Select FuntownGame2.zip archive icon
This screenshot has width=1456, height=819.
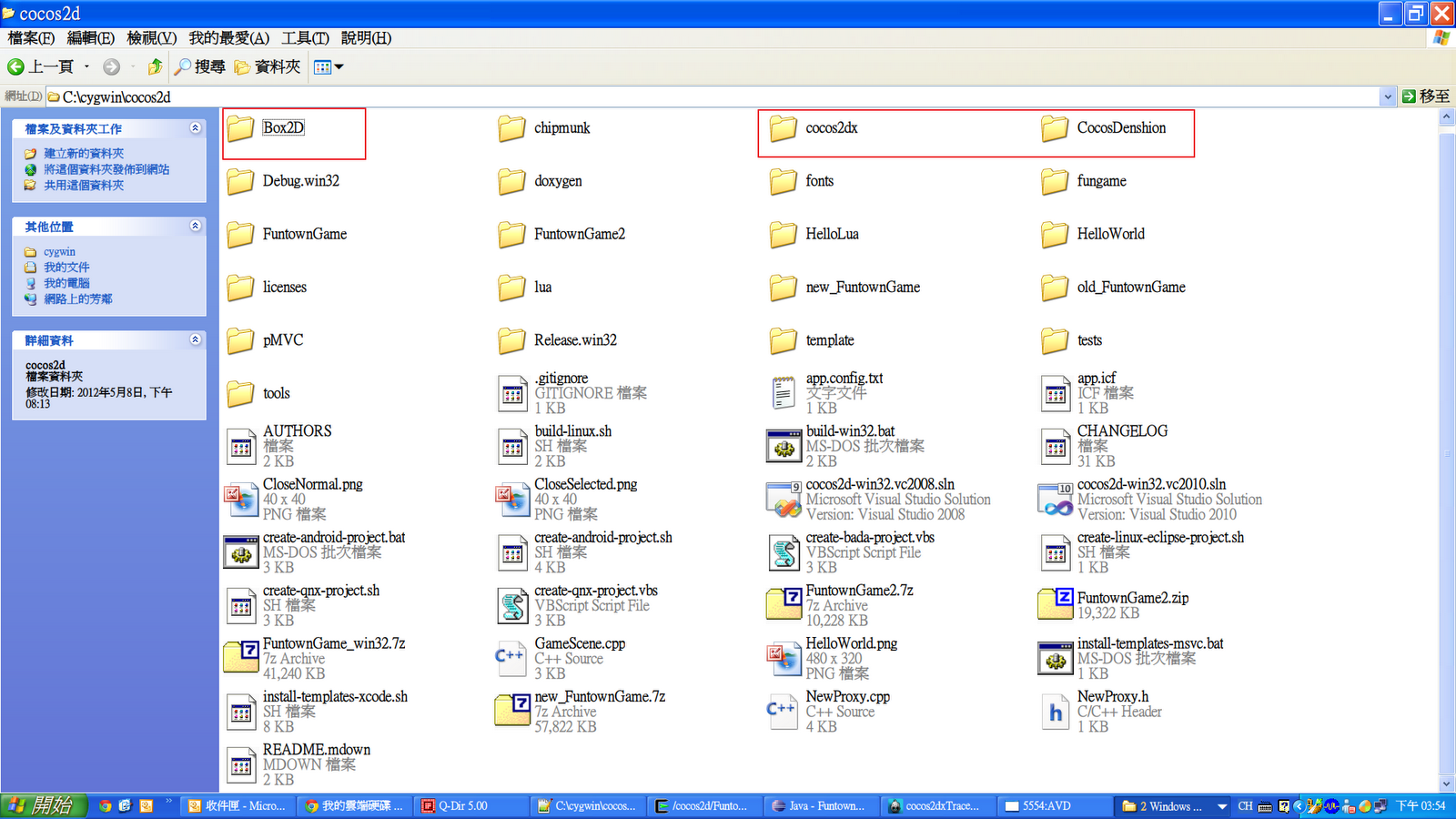1055,605
